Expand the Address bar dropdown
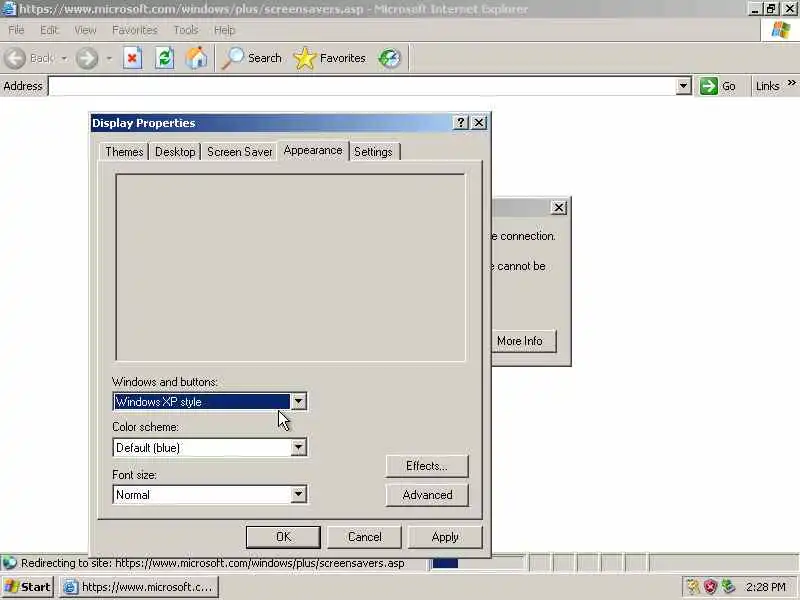This screenshot has height=600, width=800. [683, 86]
